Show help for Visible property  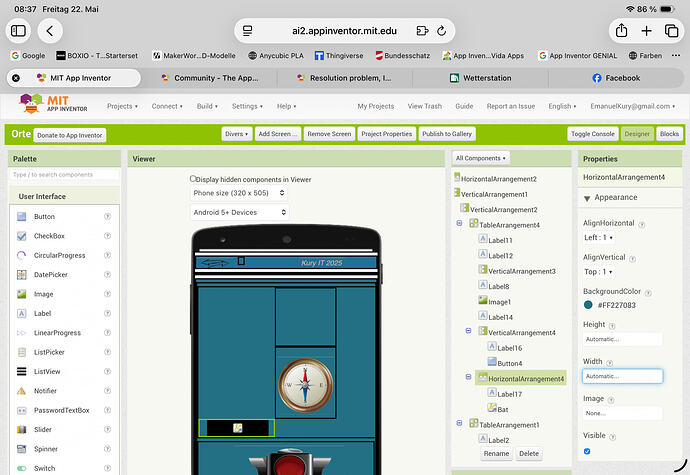pyautogui.click(x=612, y=437)
